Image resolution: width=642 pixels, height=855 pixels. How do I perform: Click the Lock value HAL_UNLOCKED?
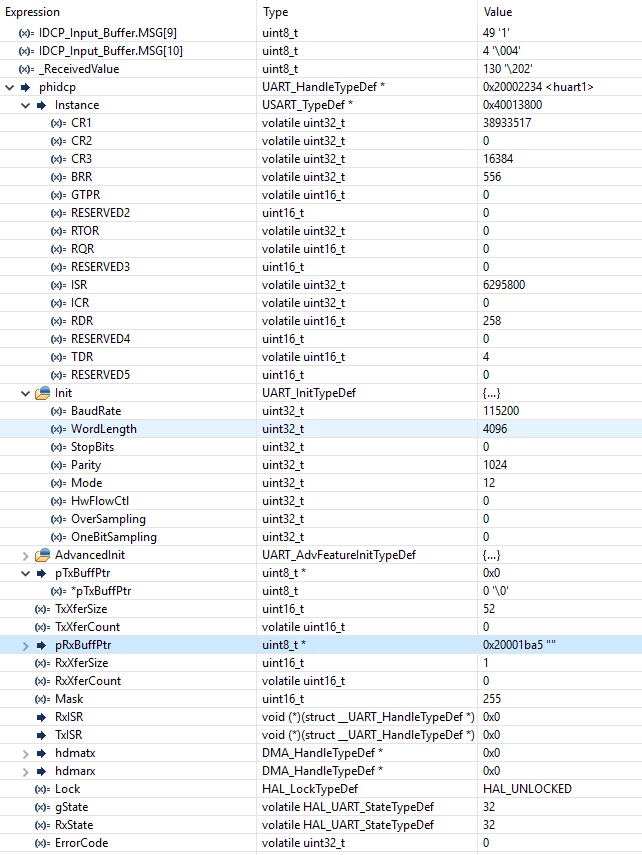[527, 789]
